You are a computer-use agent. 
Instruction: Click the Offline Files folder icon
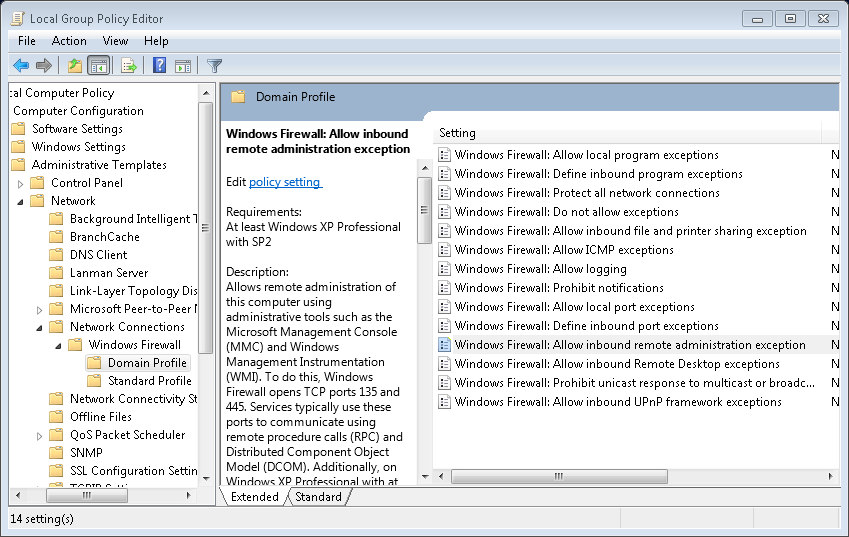pos(56,417)
